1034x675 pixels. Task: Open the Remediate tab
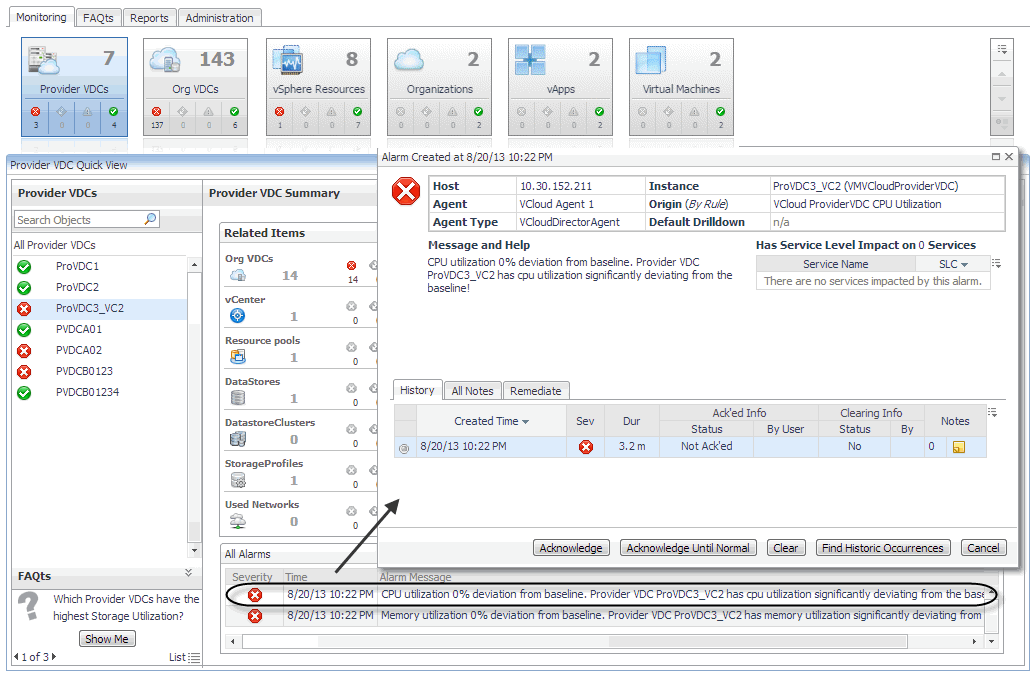point(535,391)
